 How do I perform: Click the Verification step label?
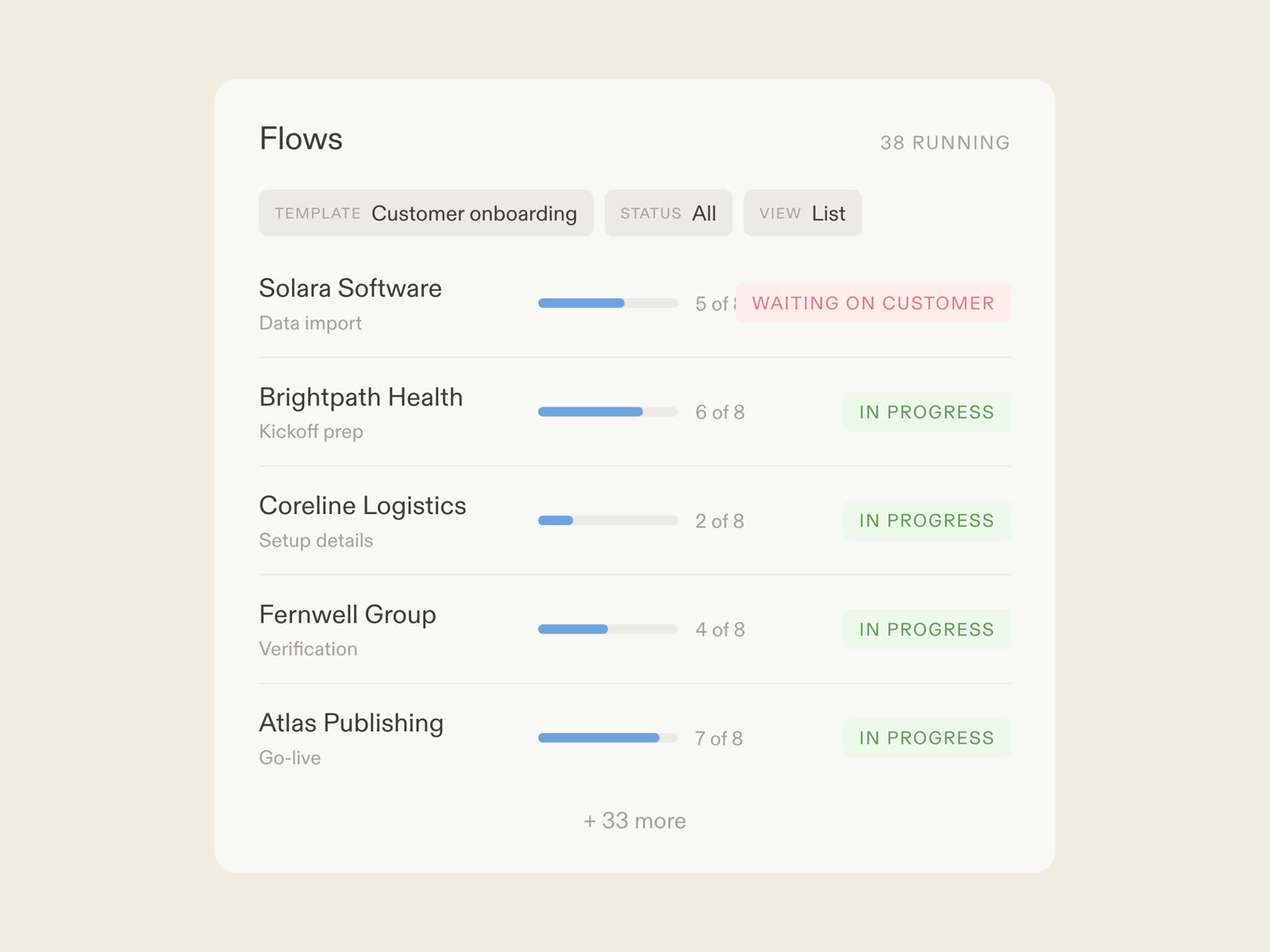pos(308,649)
